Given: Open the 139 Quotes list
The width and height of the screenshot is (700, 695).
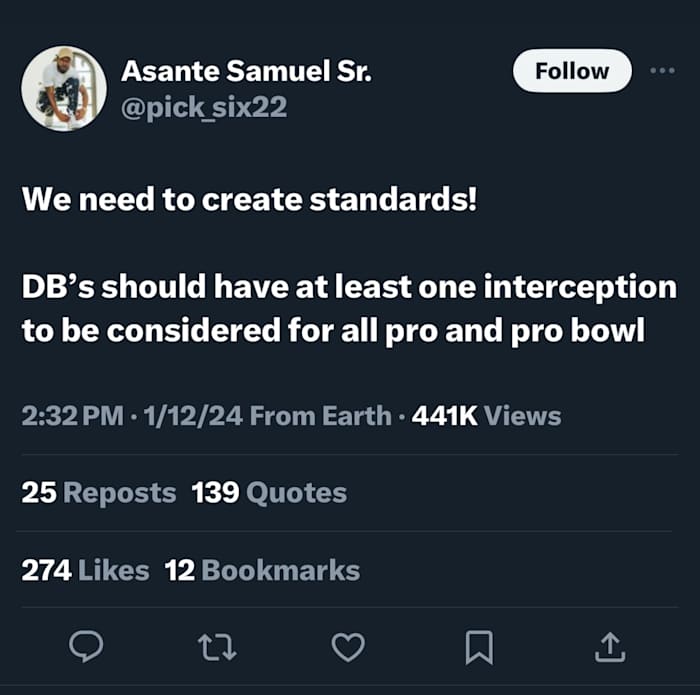Looking at the screenshot, I should pyautogui.click(x=269, y=493).
